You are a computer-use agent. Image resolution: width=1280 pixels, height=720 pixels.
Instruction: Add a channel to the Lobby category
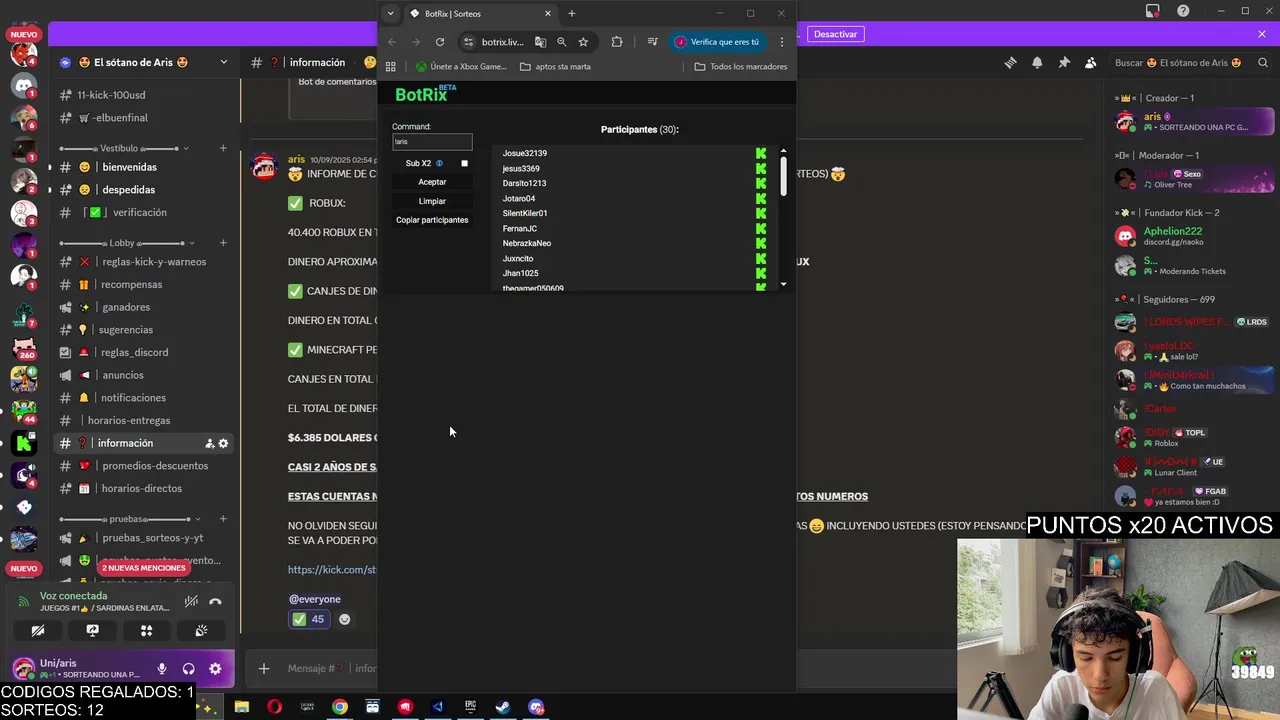[223, 243]
